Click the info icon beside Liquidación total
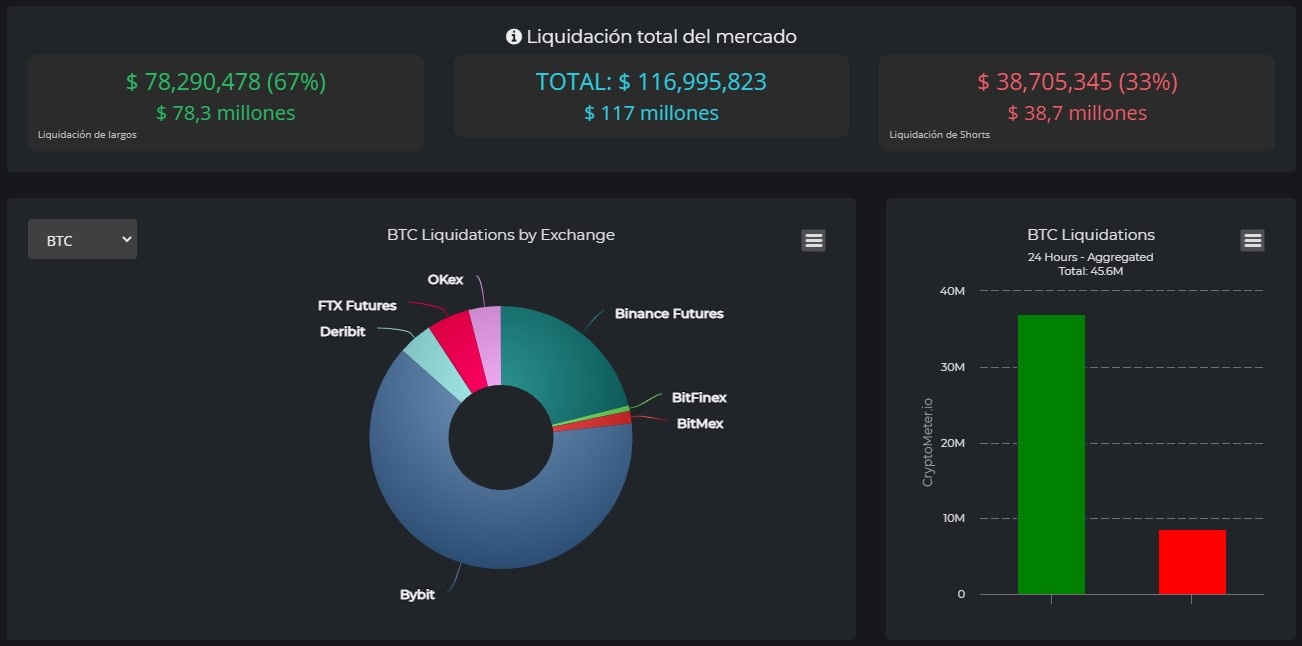The height and width of the screenshot is (646, 1302). tap(514, 37)
